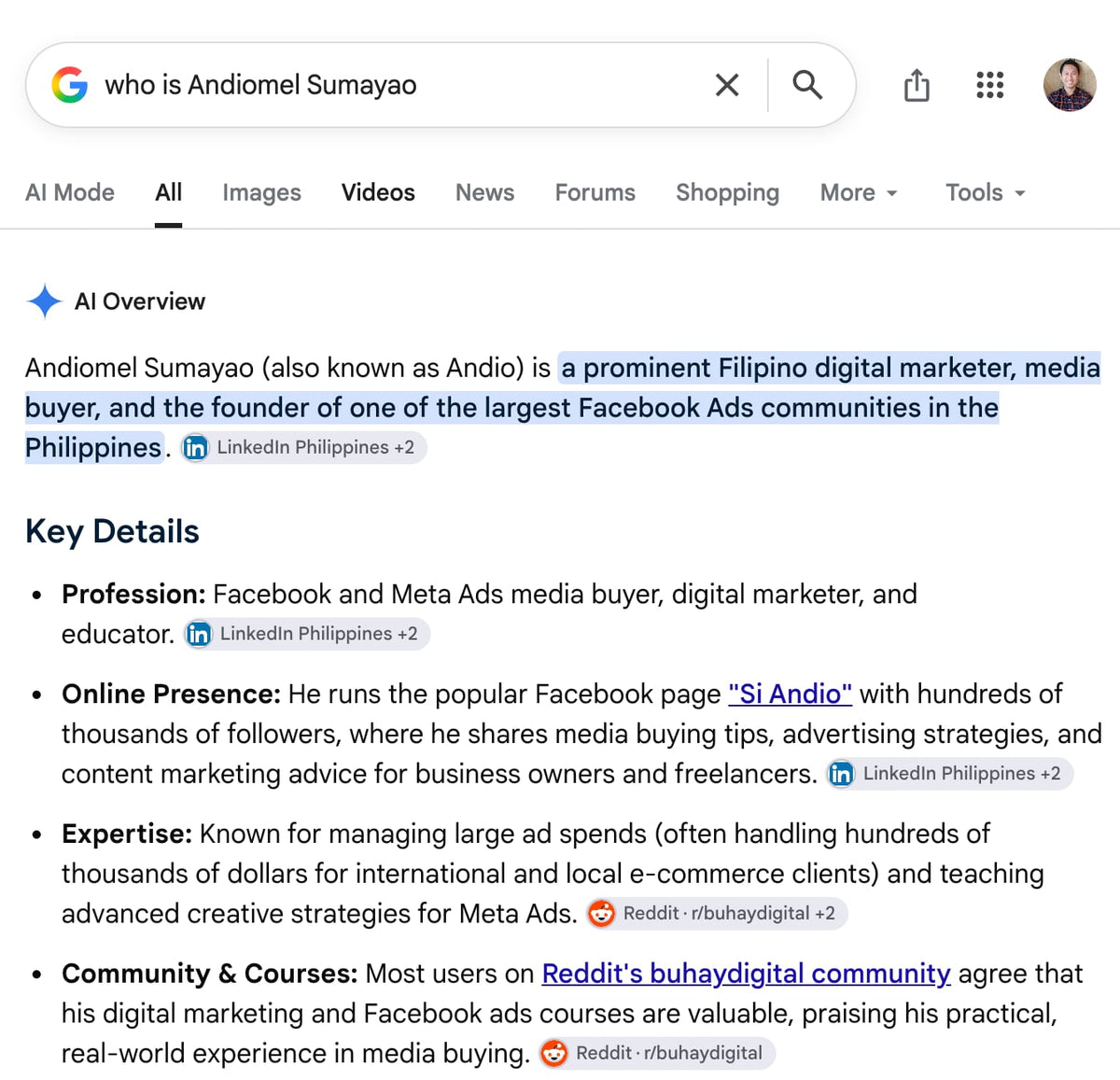Click the Online Presence: label
This screenshot has height=1080, width=1120.
(171, 694)
